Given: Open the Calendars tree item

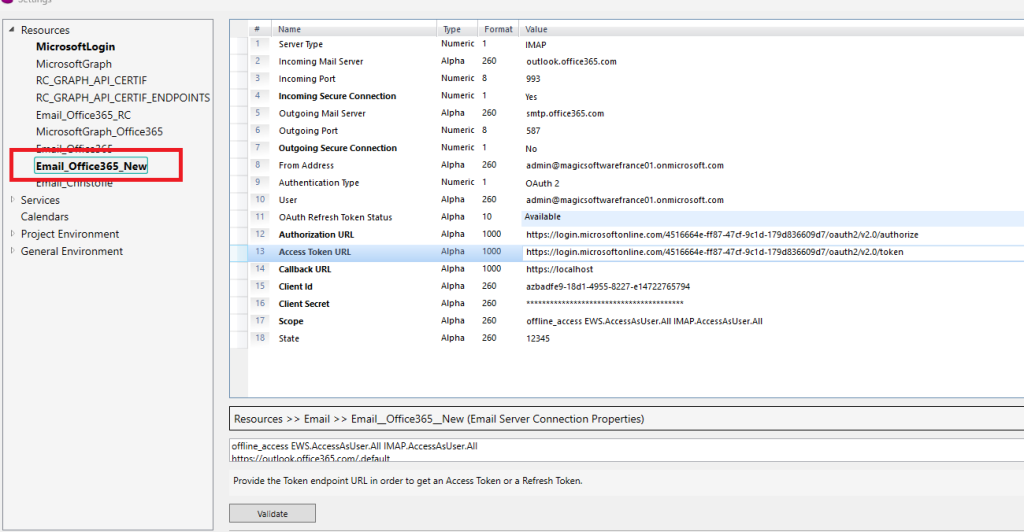Looking at the screenshot, I should pos(45,217).
